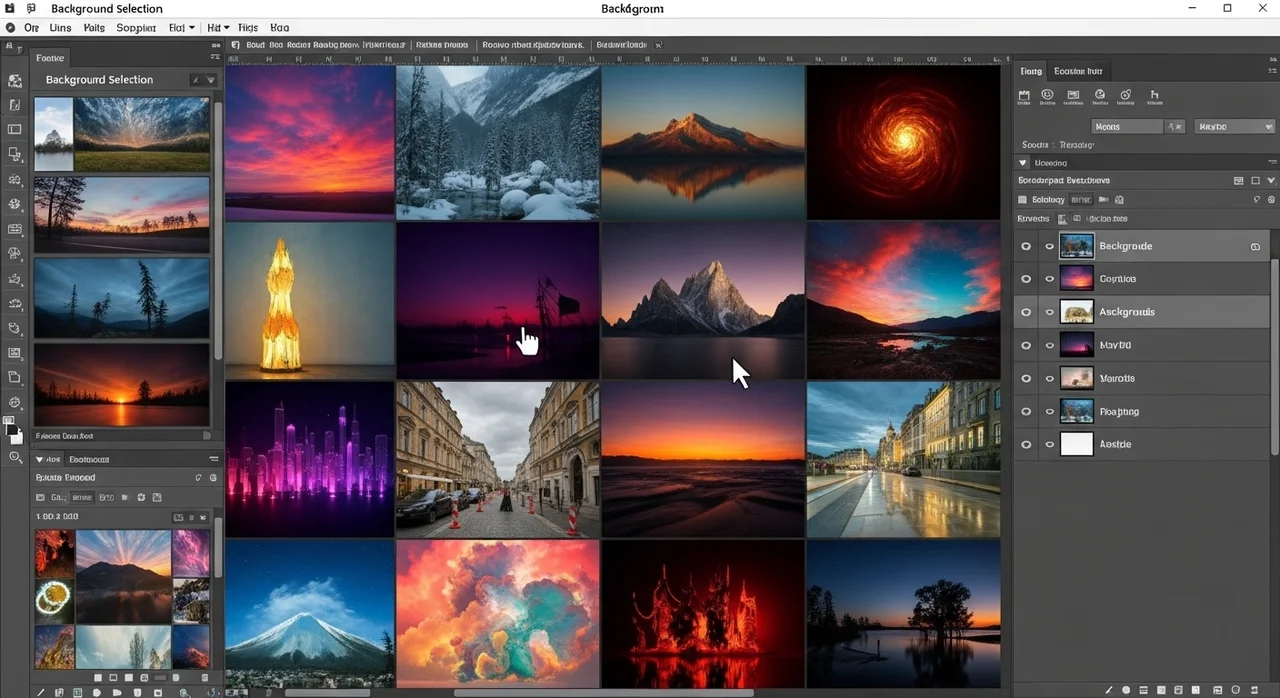Screen dimensions: 1280x698
Task: Switch to the Eooatar tab in right panel
Action: [1077, 71]
